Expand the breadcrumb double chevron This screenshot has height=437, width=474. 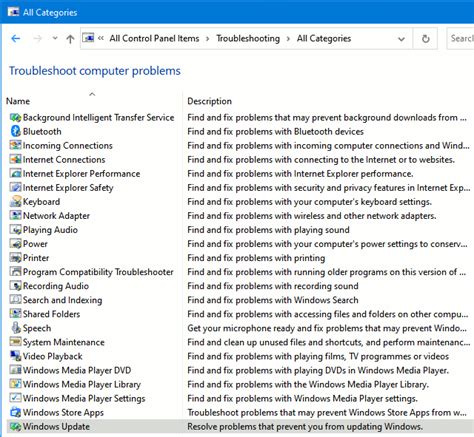(101, 38)
